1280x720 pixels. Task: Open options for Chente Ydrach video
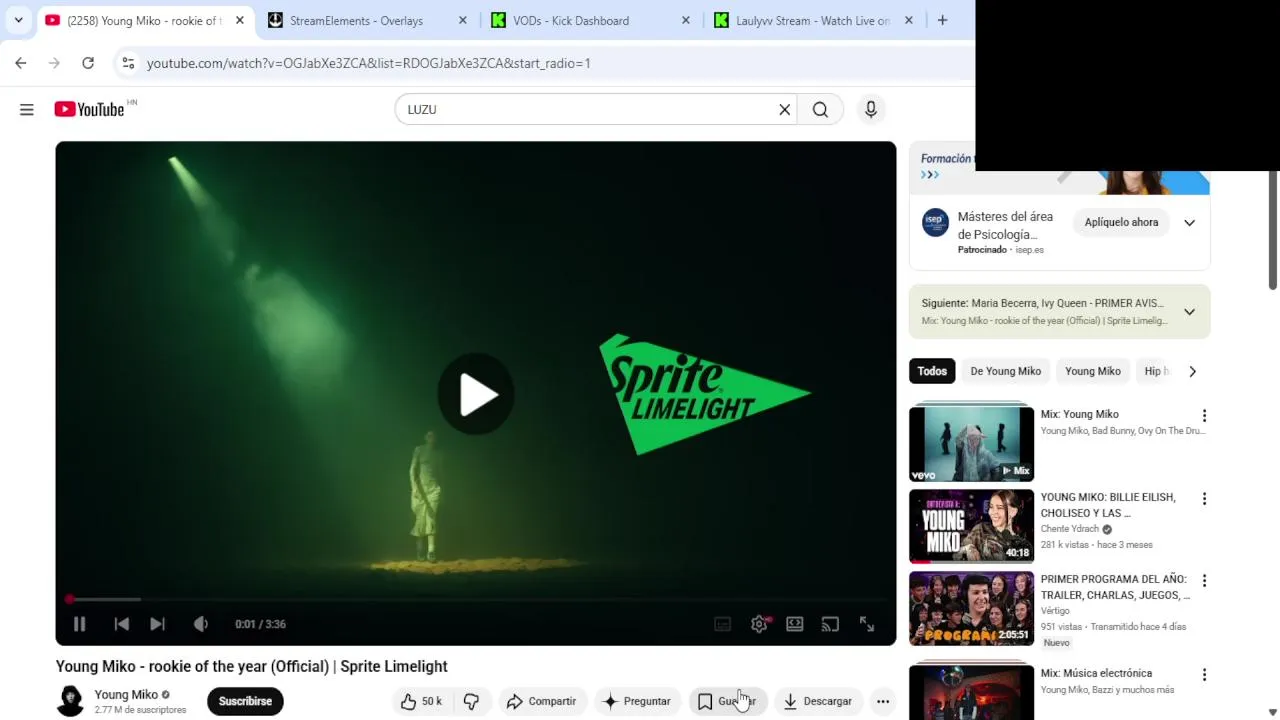(x=1204, y=499)
